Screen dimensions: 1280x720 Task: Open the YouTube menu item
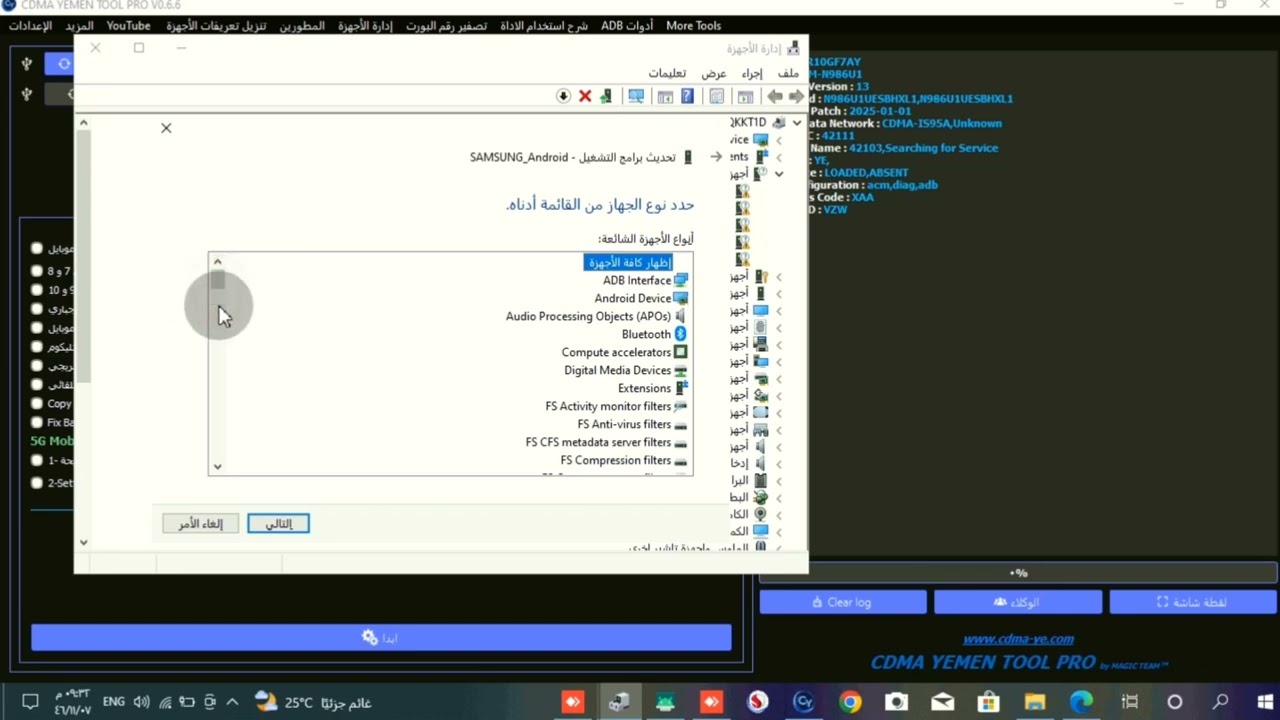coord(128,26)
